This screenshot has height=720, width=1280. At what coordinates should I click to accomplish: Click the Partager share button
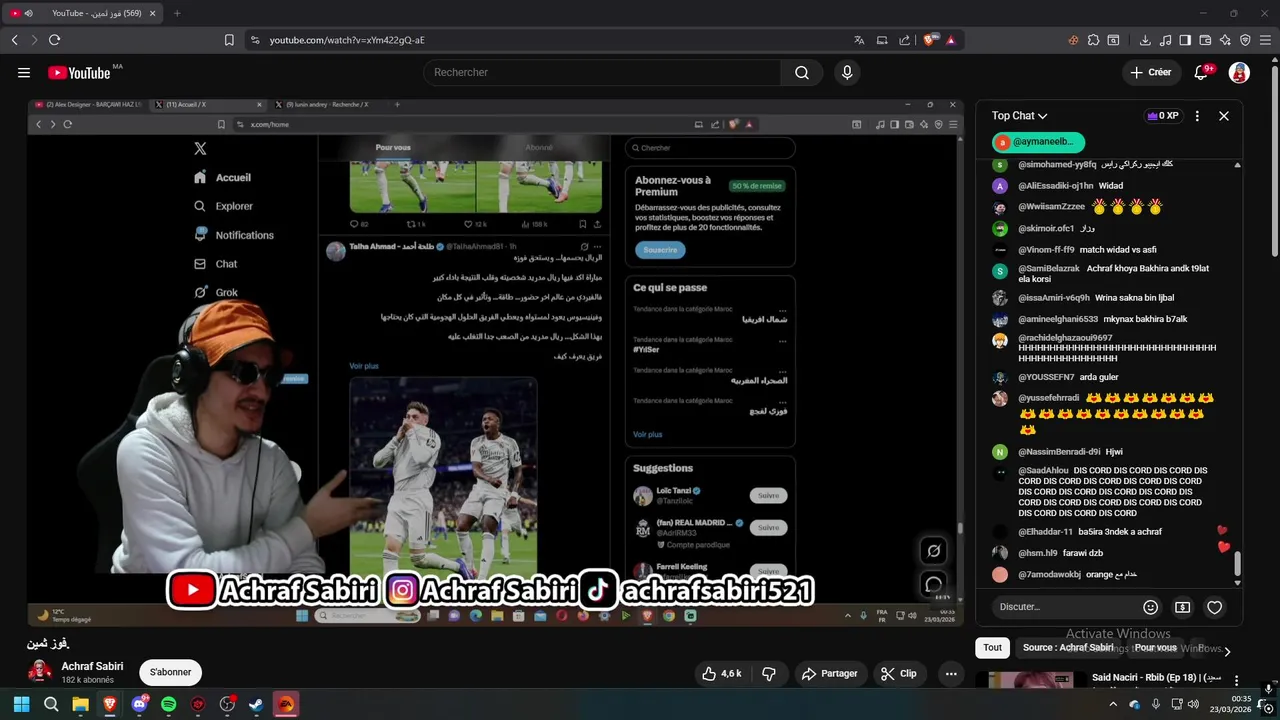point(830,673)
